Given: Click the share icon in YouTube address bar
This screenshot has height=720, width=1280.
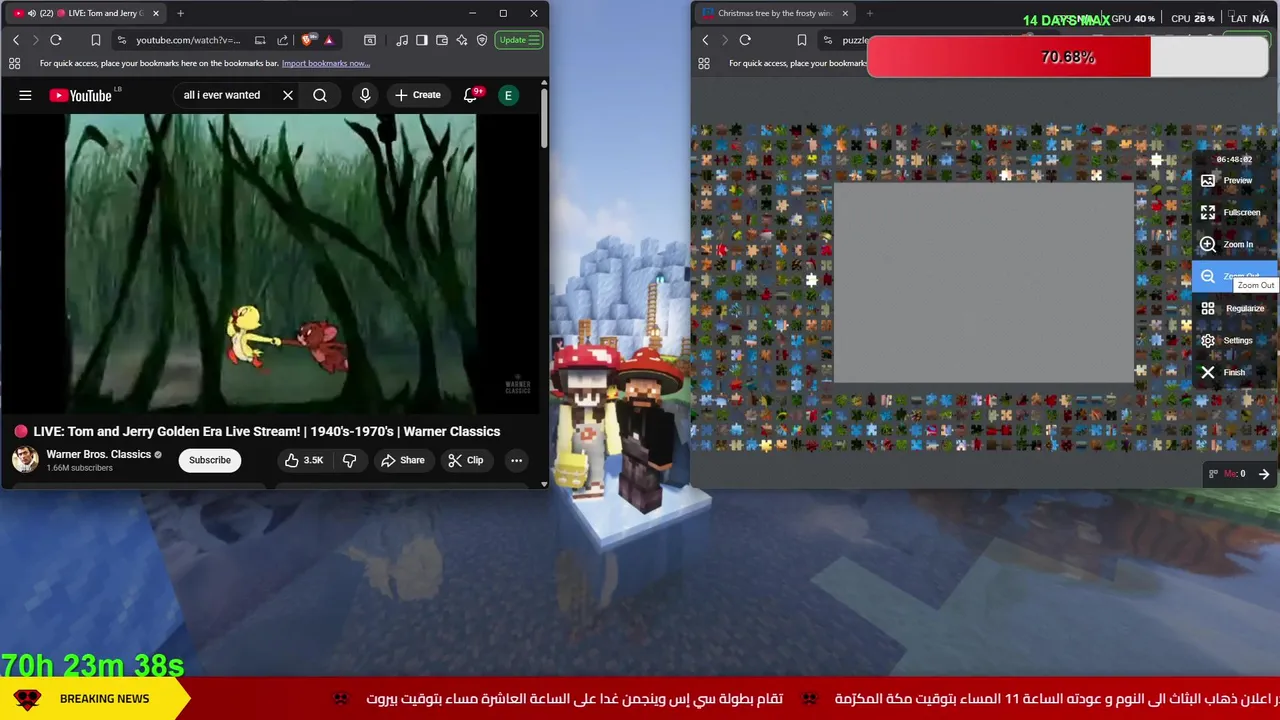Looking at the screenshot, I should tap(282, 40).
